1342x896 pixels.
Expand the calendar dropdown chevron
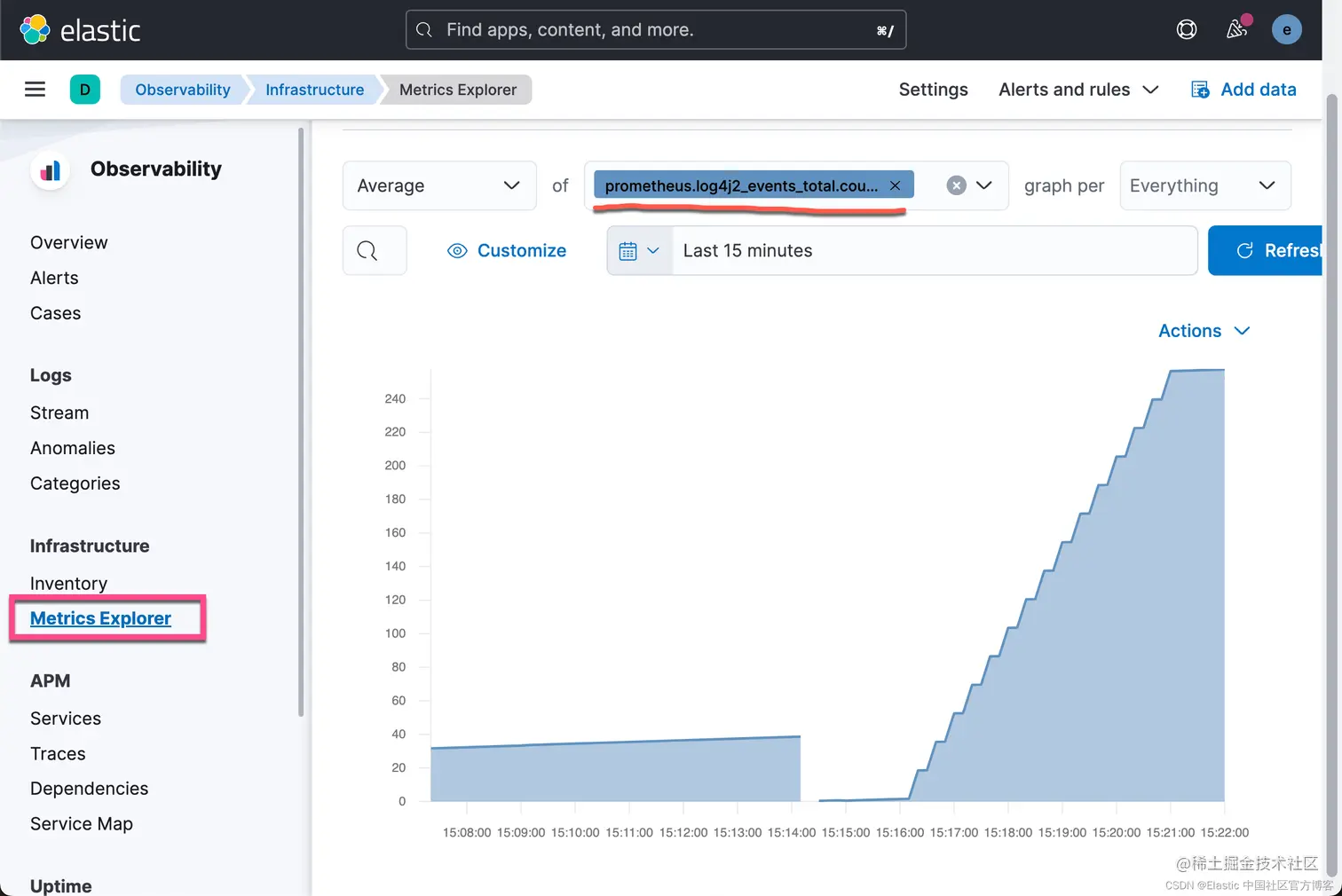(653, 251)
